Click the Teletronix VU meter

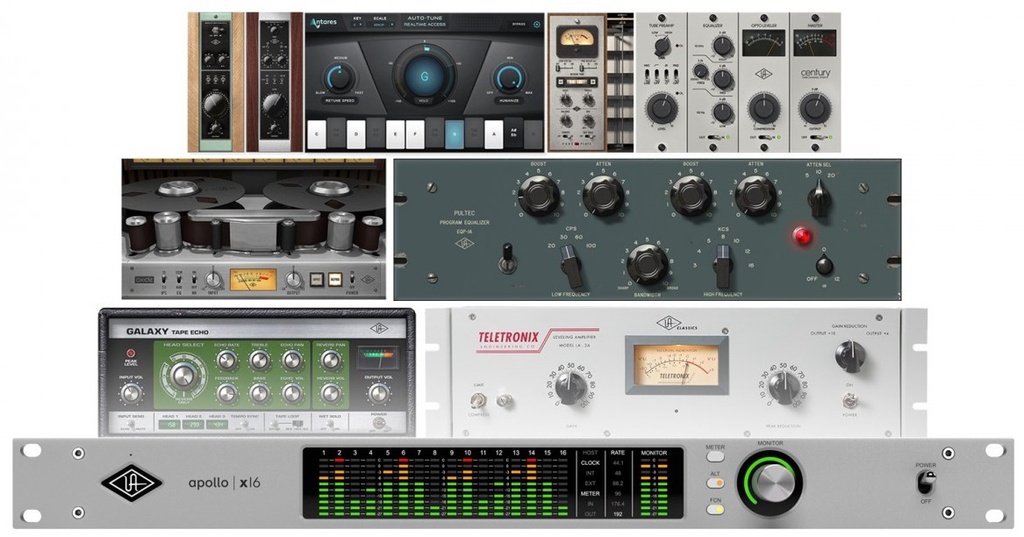pos(676,365)
